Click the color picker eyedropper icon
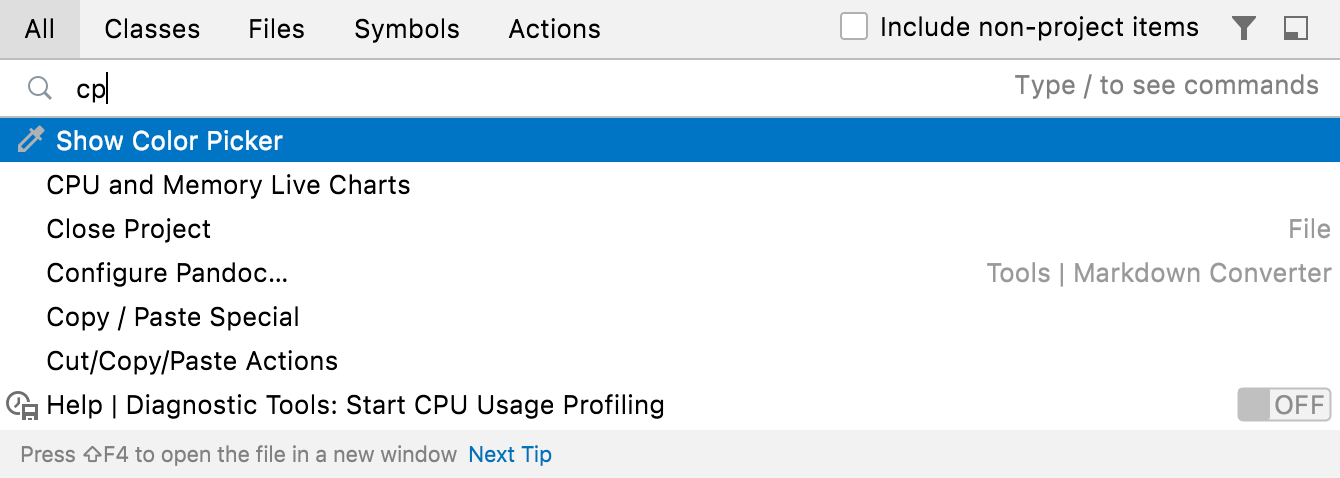Screen dimensions: 1340x478 pos(31,141)
